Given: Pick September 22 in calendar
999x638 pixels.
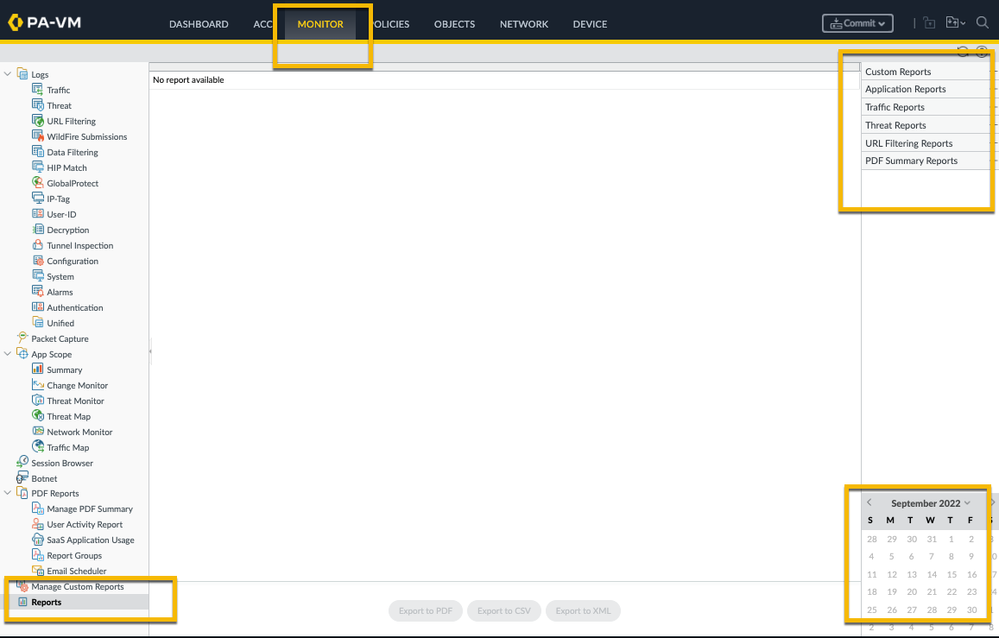Looking at the screenshot, I should coord(951,591).
